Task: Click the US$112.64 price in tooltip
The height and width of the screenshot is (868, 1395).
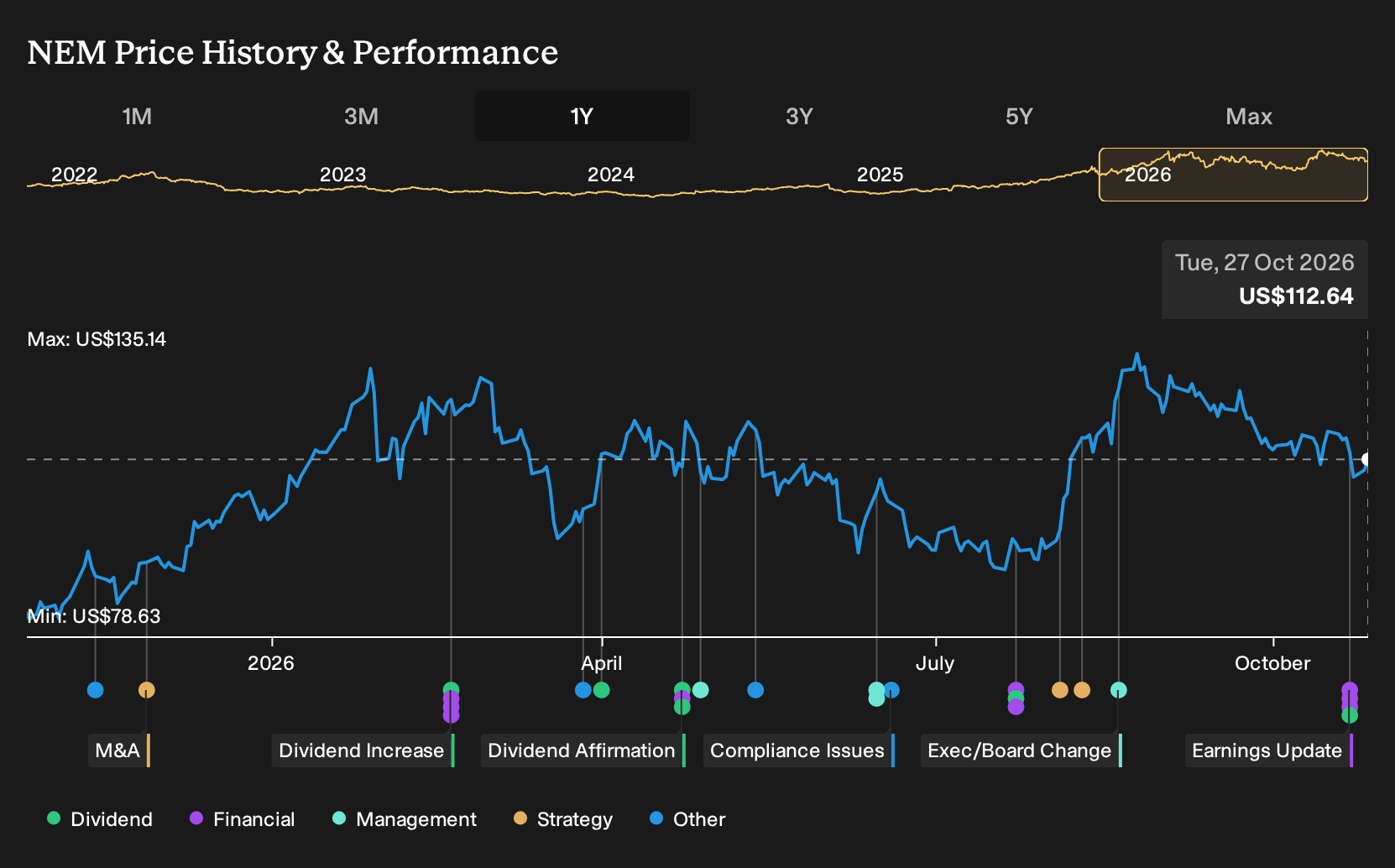Action: 1296,296
